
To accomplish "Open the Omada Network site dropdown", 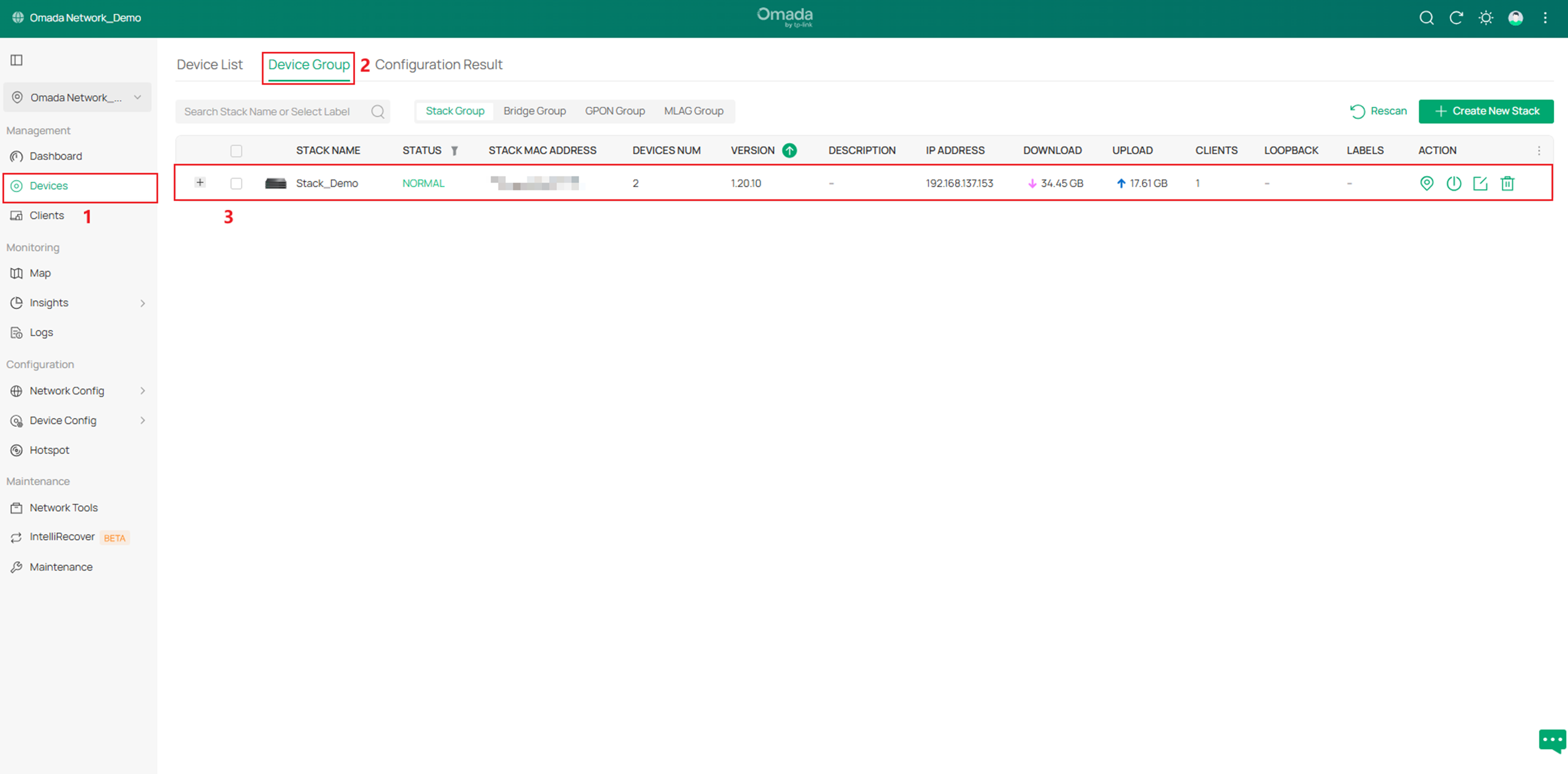I will click(x=77, y=97).
